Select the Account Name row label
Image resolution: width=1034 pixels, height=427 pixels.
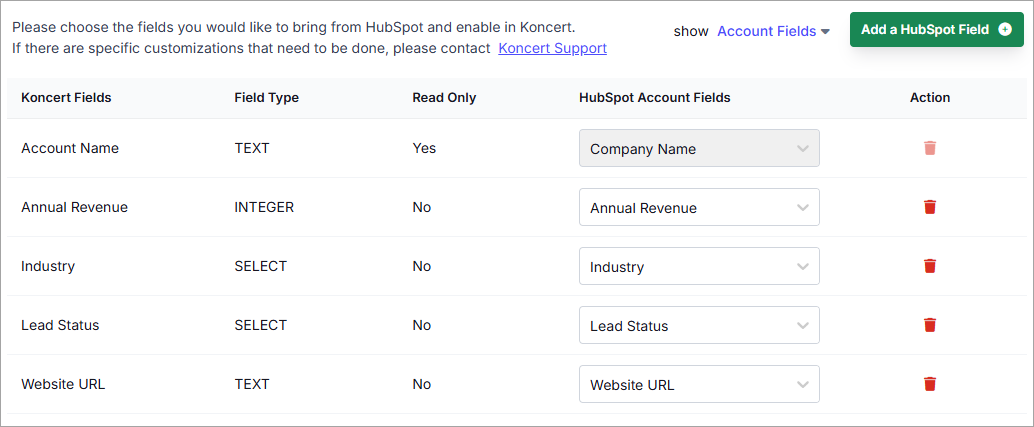click(x=70, y=148)
